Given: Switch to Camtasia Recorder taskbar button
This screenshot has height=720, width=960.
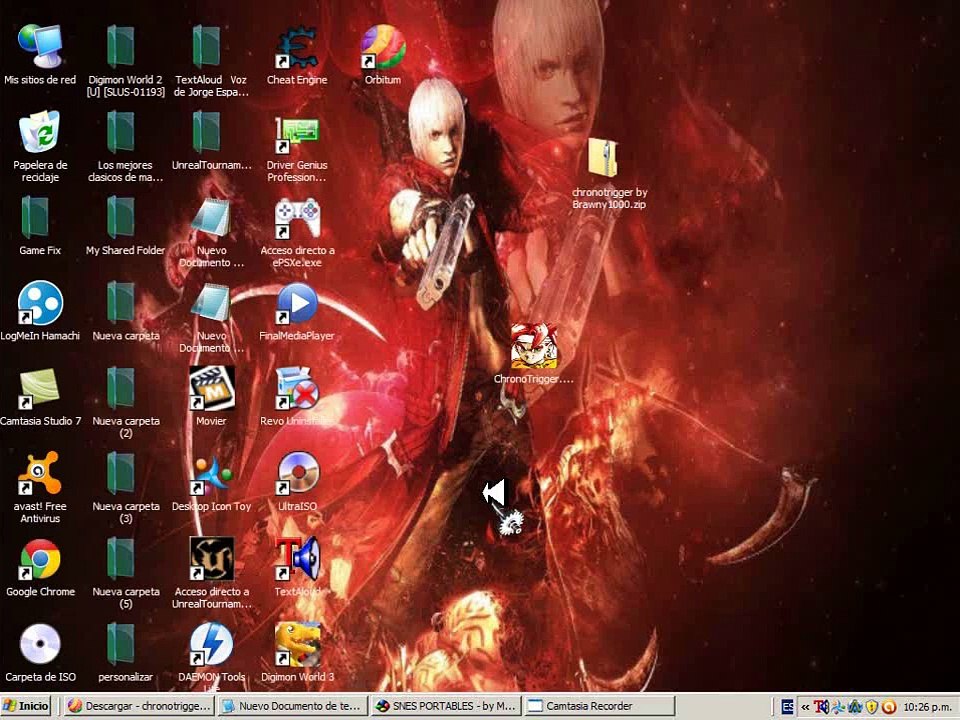Looking at the screenshot, I should [600, 706].
